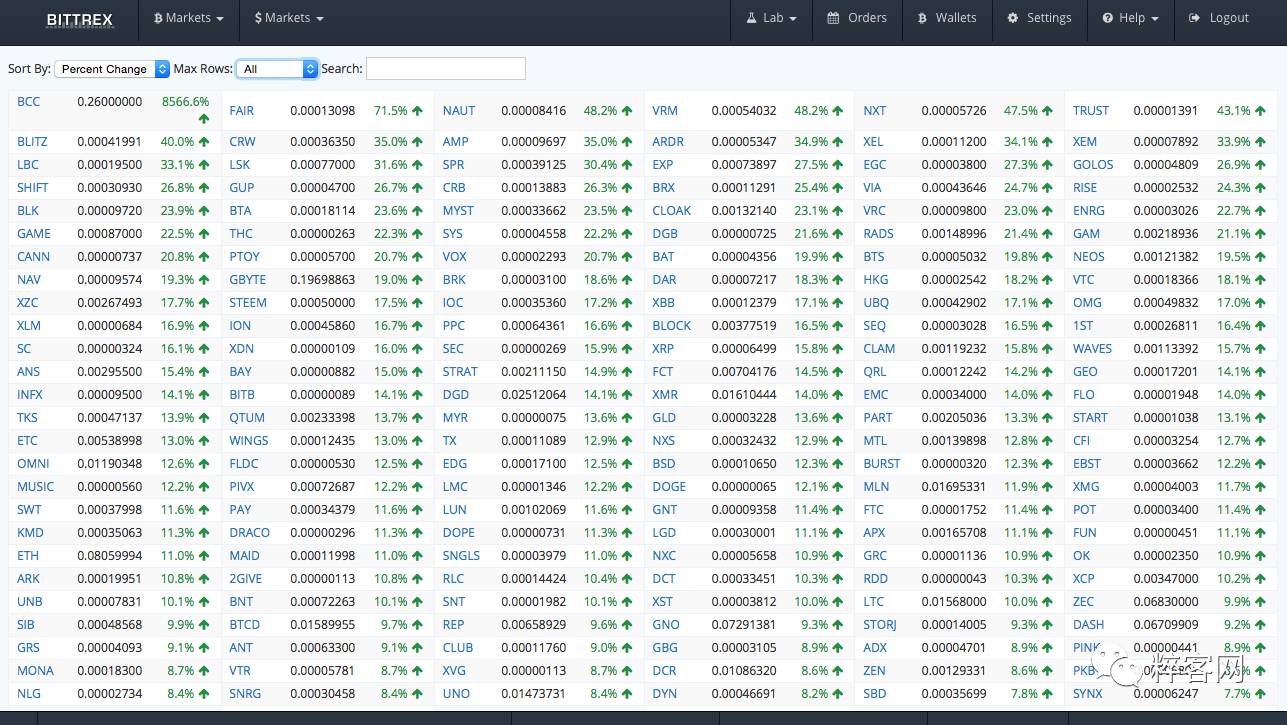1287x725 pixels.
Task: Click the UNO price 0.01473731
Action: click(x=534, y=694)
